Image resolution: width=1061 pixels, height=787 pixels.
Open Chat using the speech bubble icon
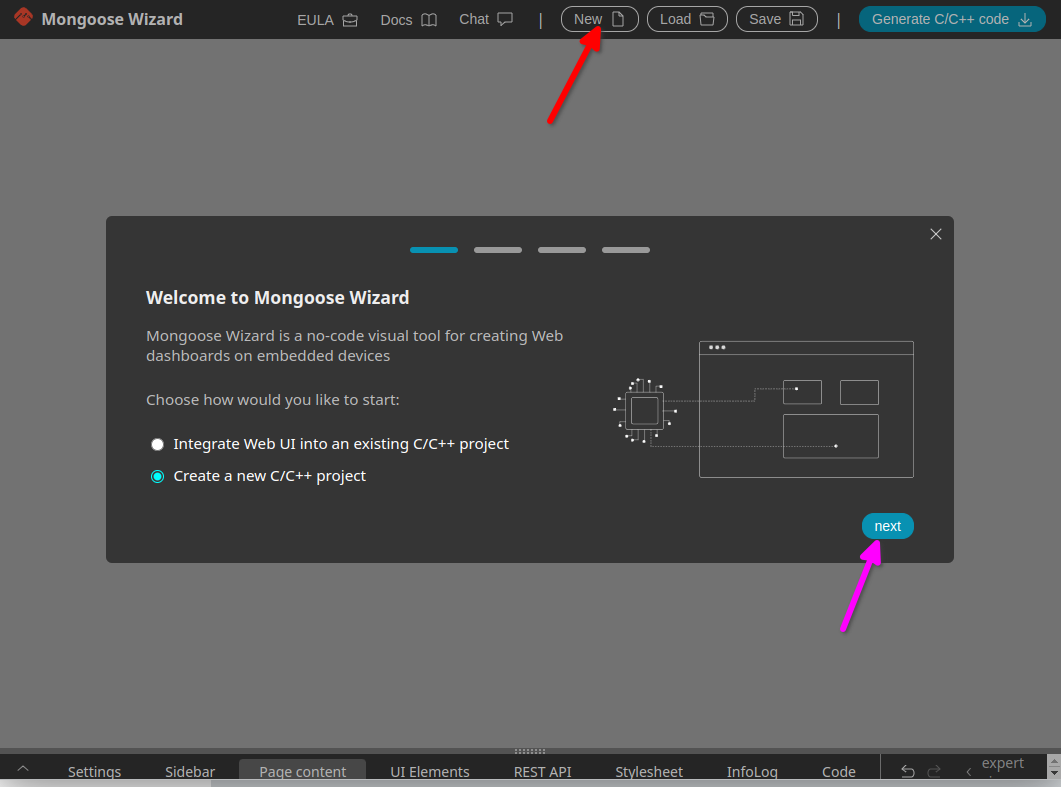click(505, 19)
